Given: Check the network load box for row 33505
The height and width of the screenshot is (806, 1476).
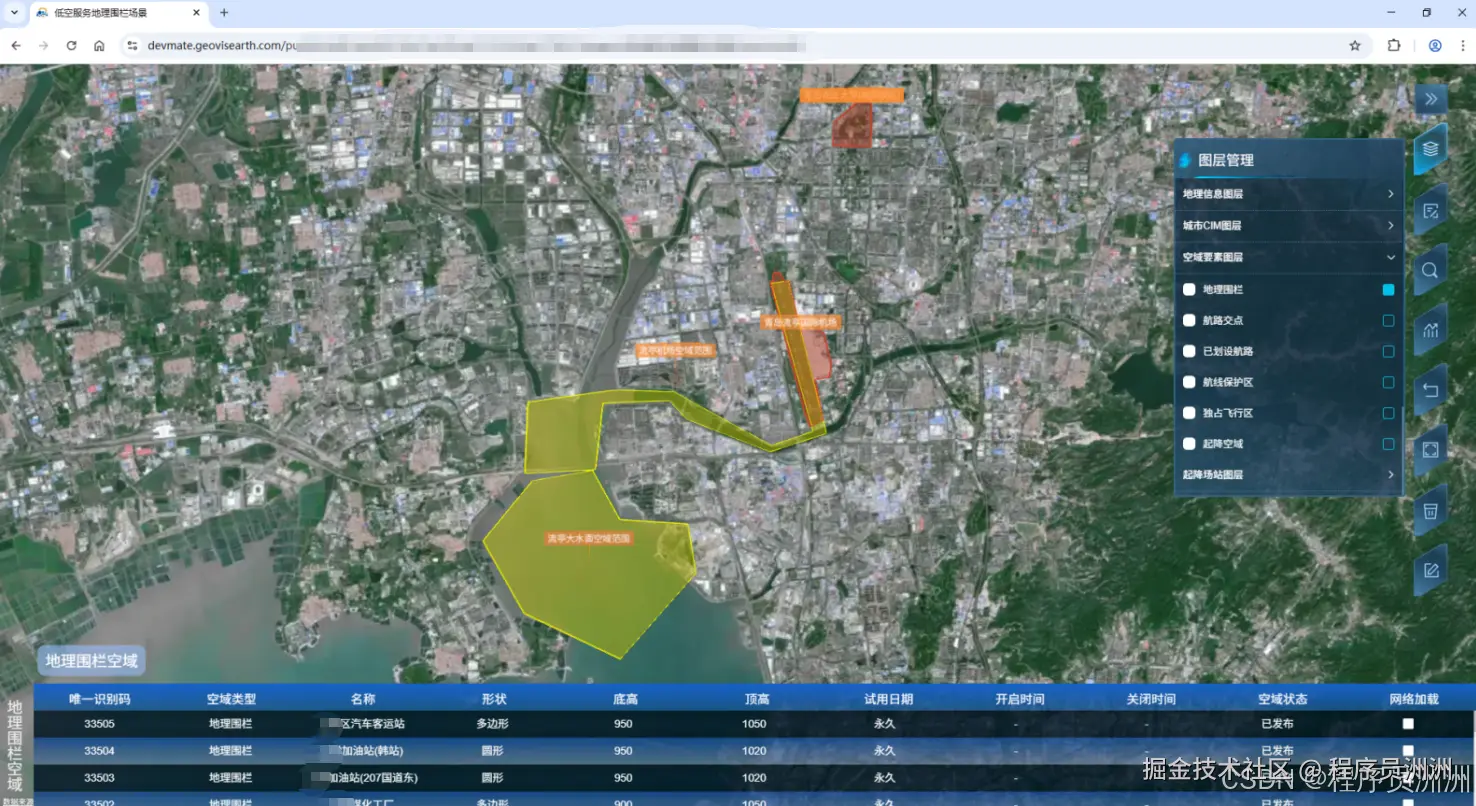Looking at the screenshot, I should tap(1408, 724).
